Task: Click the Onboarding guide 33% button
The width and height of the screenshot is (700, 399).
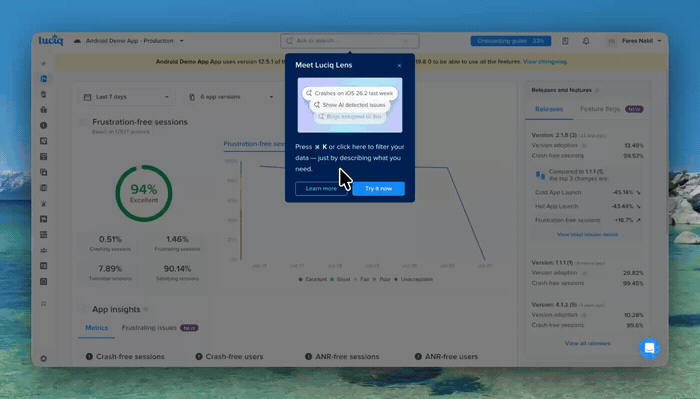Action: click(x=511, y=41)
